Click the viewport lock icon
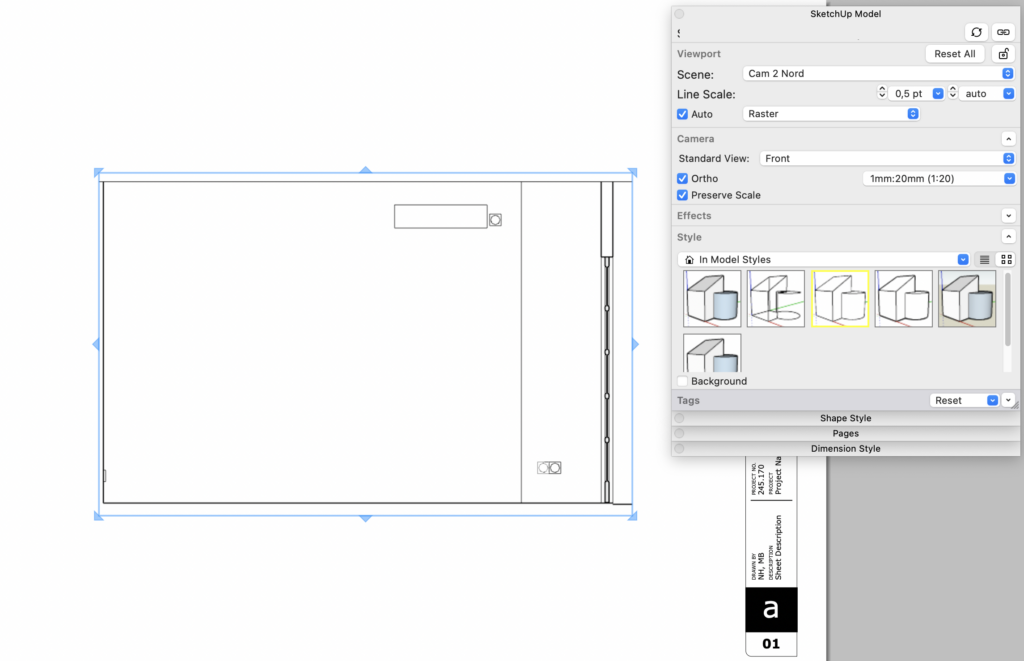This screenshot has width=1024, height=661. pos(1004,54)
